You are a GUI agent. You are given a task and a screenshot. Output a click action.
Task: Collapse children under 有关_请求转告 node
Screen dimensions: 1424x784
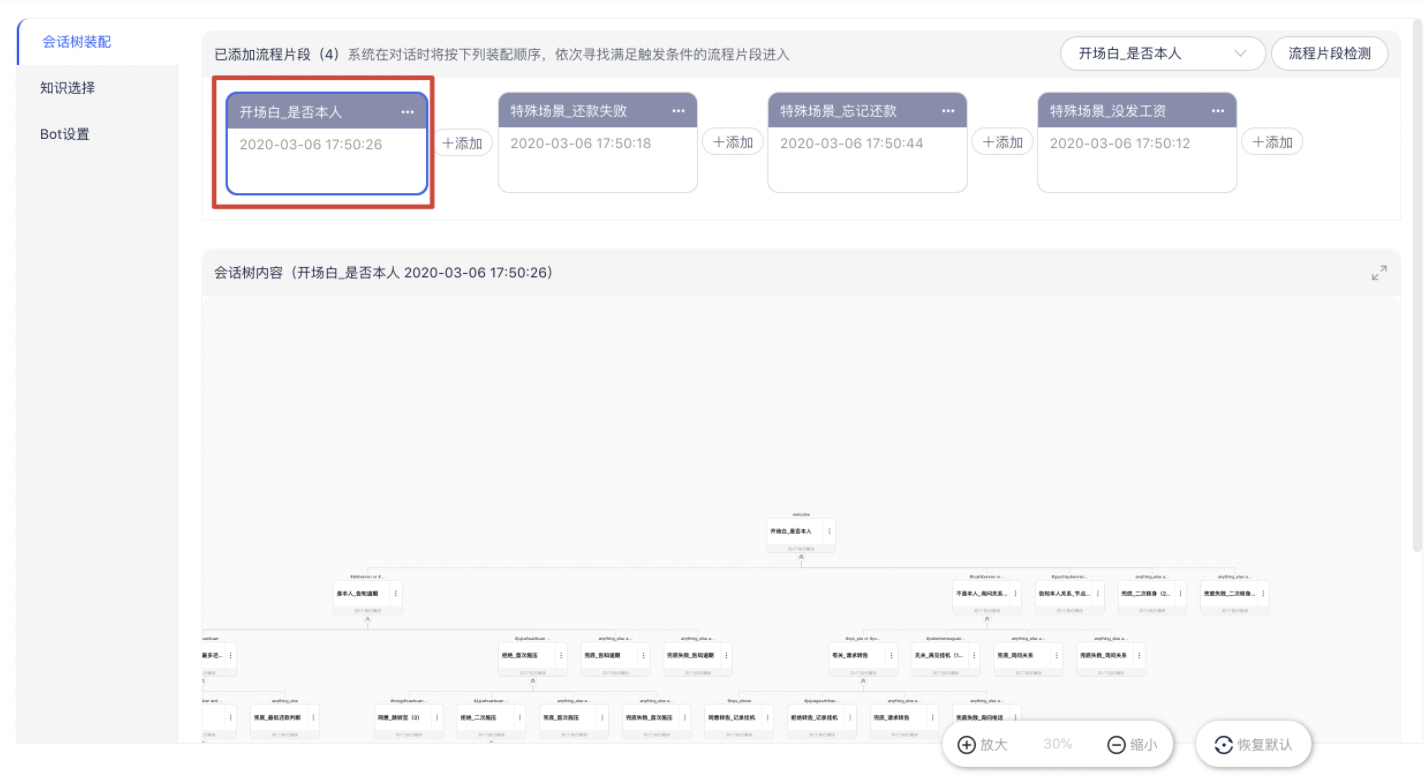(x=863, y=681)
